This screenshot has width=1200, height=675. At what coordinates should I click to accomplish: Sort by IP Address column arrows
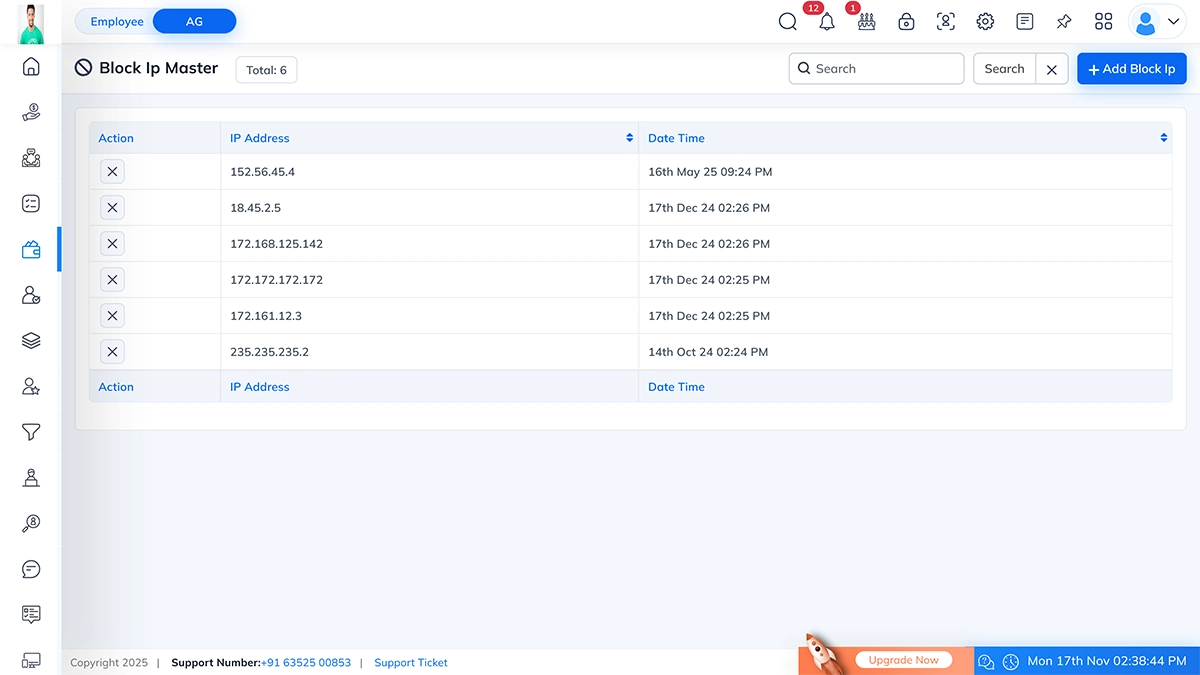tap(629, 138)
